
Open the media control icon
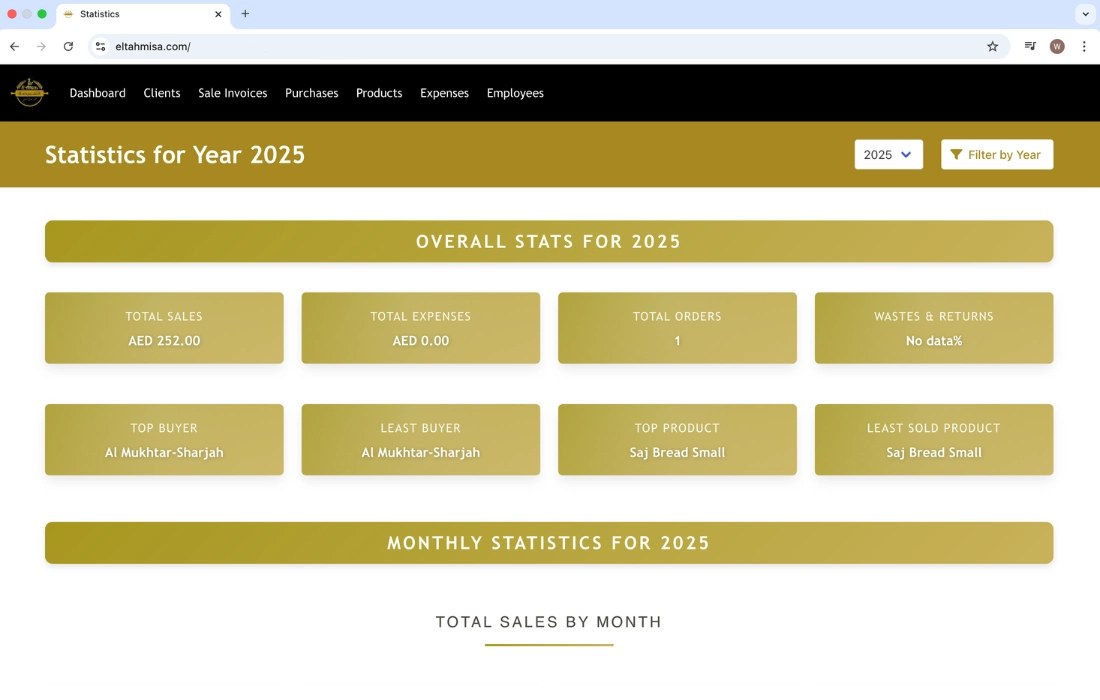[1030, 46]
